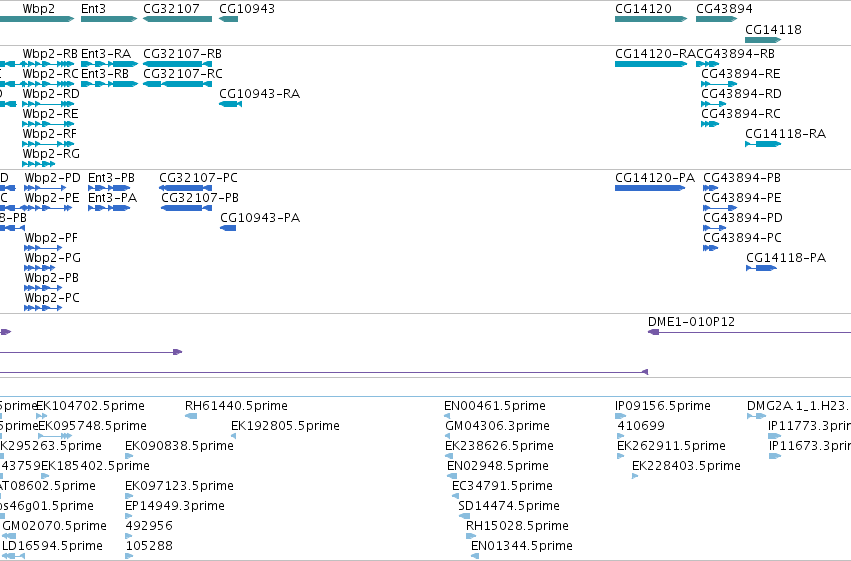The width and height of the screenshot is (851, 561).
Task: Select transcript CG32107-RB
Action: click(177, 64)
